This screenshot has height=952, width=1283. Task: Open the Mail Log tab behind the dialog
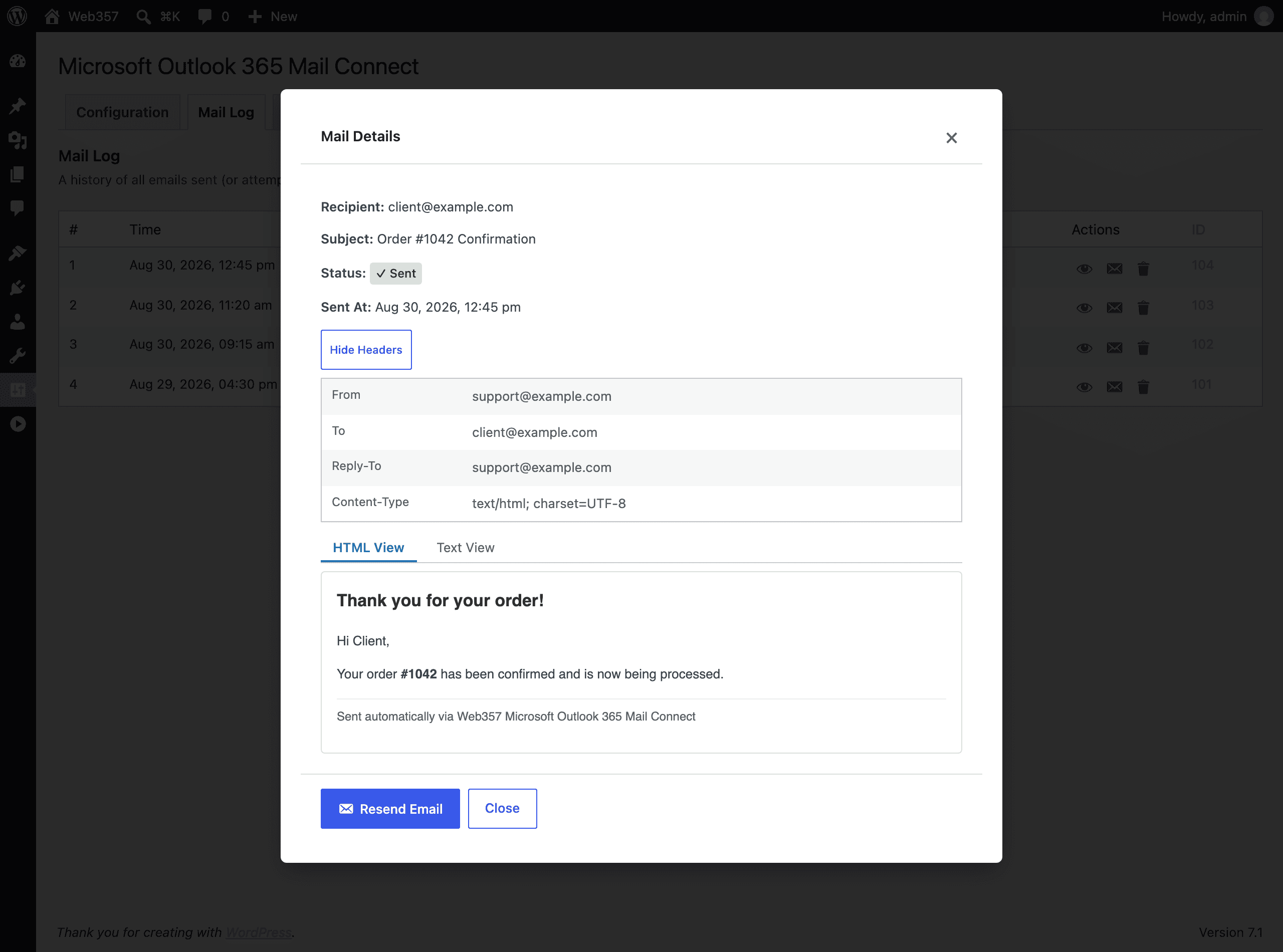pos(226,112)
